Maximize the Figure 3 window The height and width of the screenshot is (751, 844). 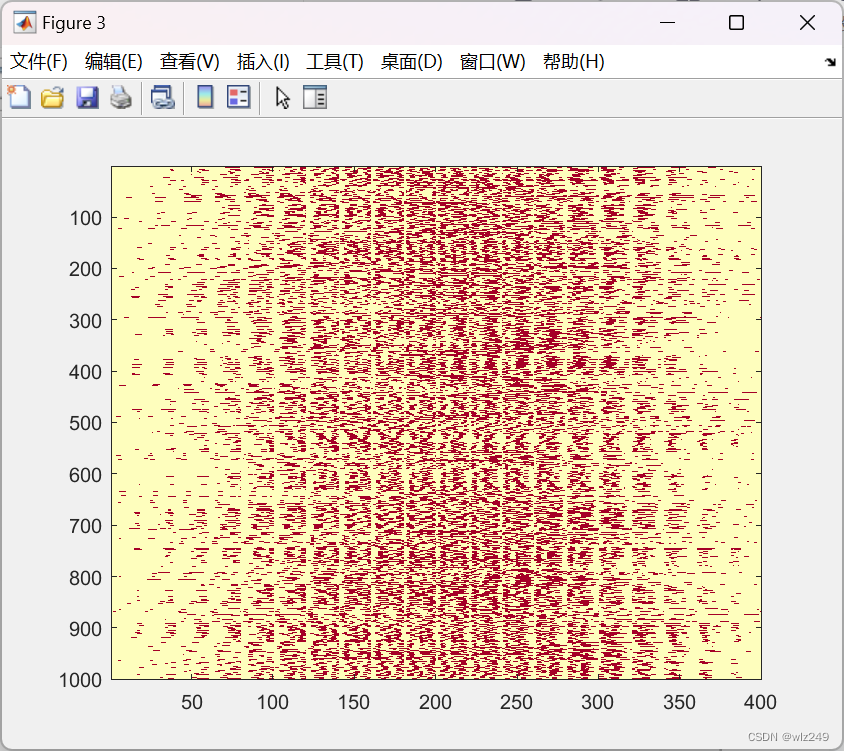(x=736, y=23)
